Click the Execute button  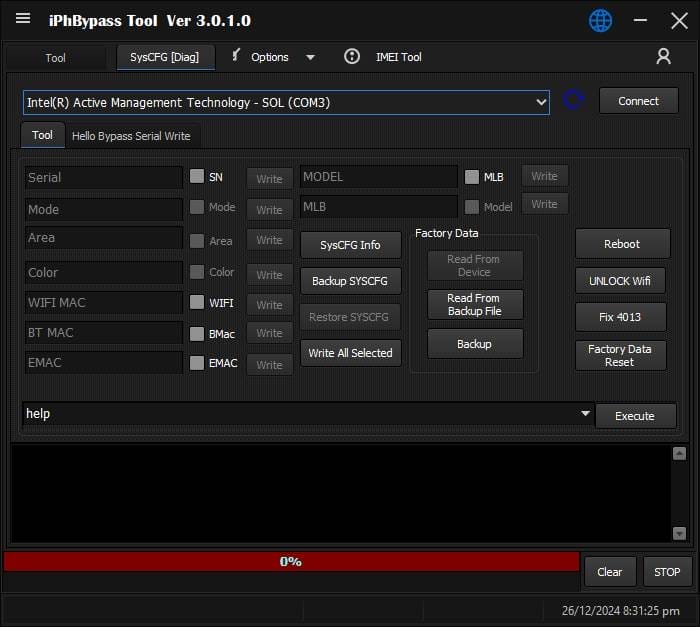click(x=635, y=416)
